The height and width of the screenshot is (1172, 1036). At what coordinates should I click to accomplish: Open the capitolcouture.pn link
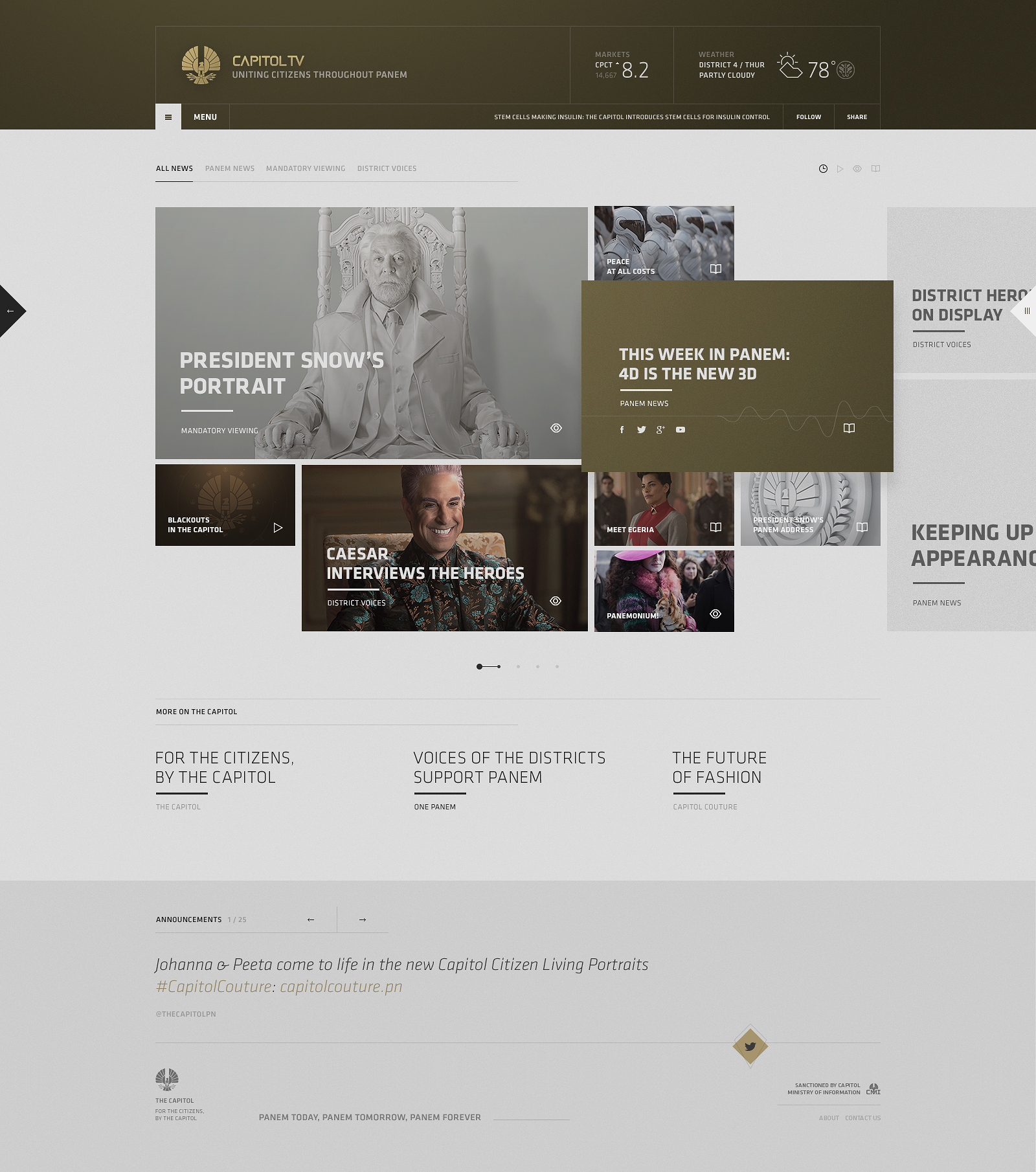click(341, 987)
